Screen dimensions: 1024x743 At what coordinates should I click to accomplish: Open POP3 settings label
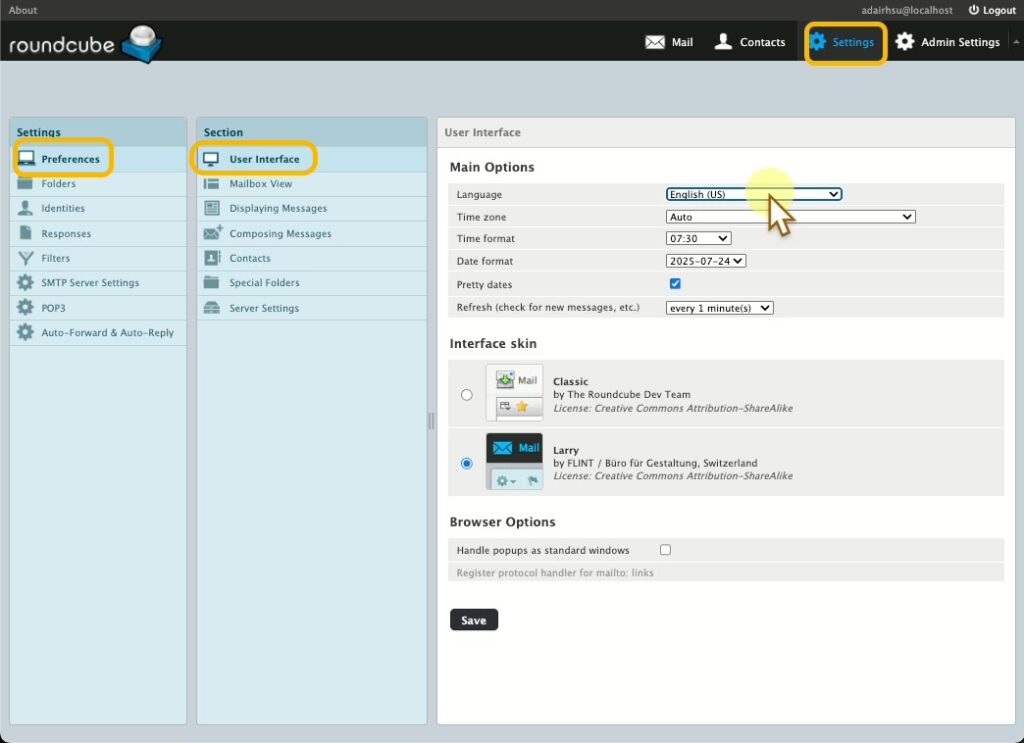tap(54, 308)
